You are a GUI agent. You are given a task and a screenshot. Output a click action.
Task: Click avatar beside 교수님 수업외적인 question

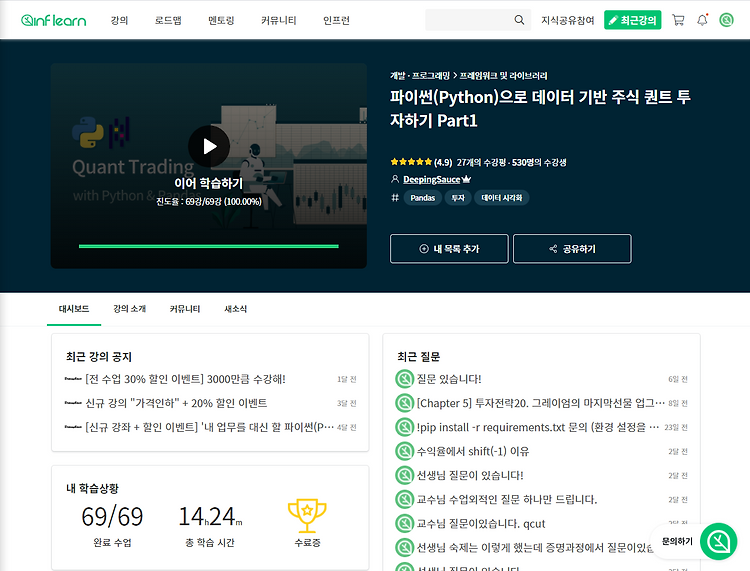click(x=405, y=499)
